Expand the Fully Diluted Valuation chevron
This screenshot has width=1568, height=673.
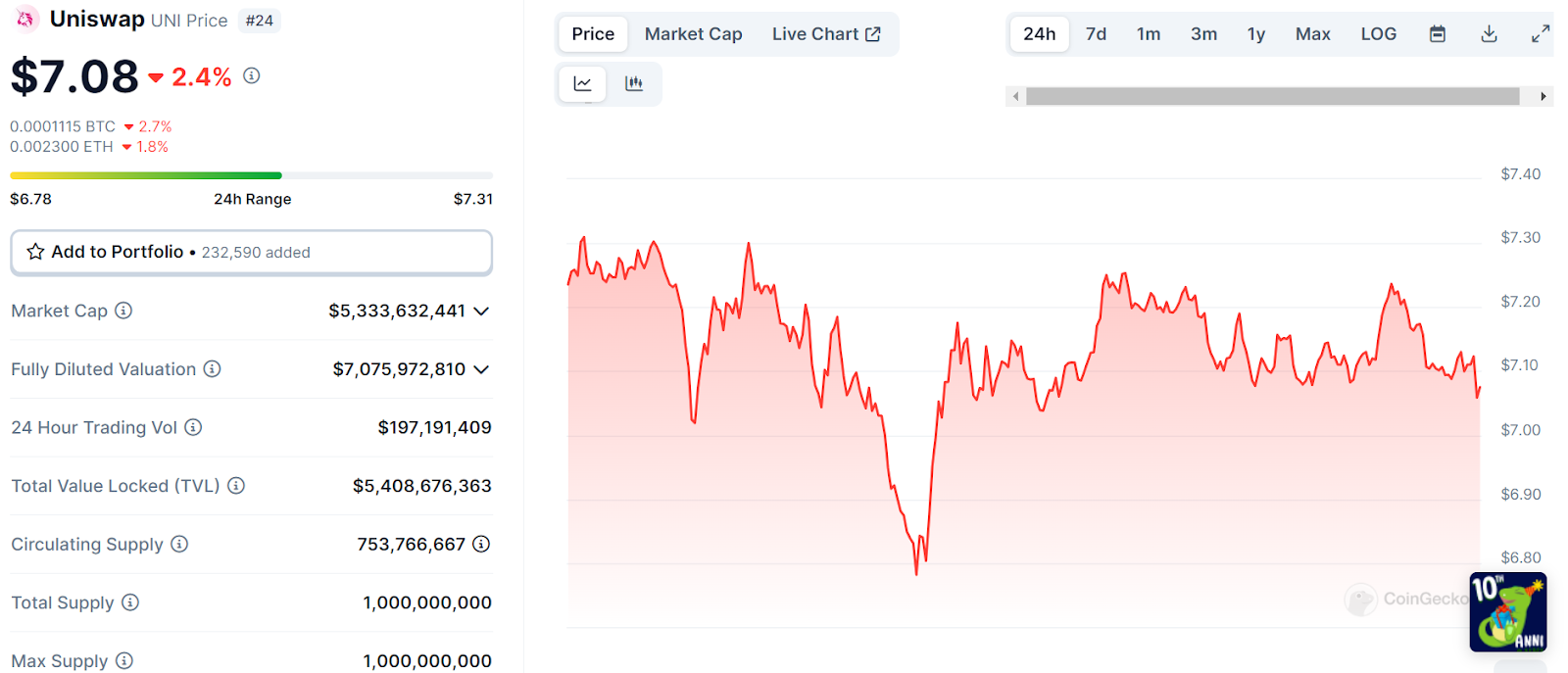[x=481, y=369]
